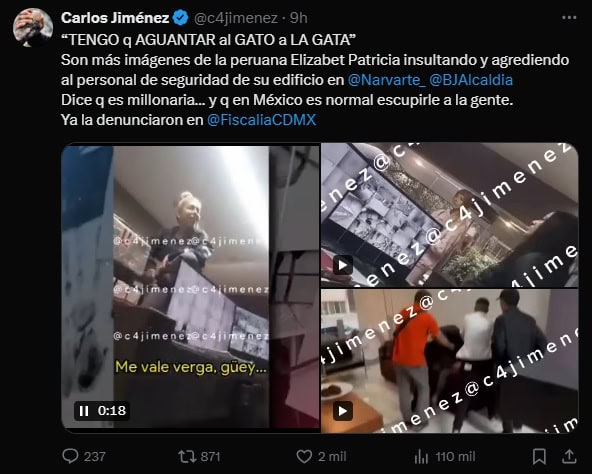Play the bottom-right lobby video

click(342, 411)
